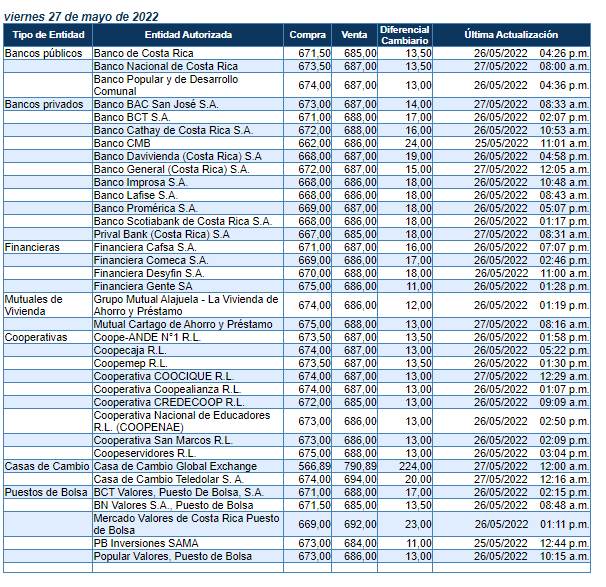Click PB Inversiones SAMA venta 684,00
The height and width of the screenshot is (587, 606).
360,544
